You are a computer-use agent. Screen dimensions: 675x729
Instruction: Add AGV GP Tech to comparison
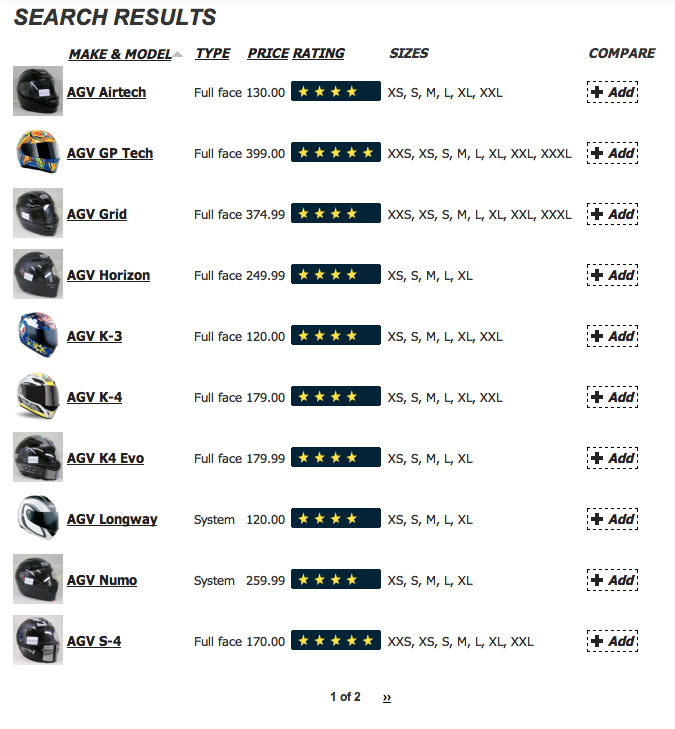pyautogui.click(x=612, y=153)
